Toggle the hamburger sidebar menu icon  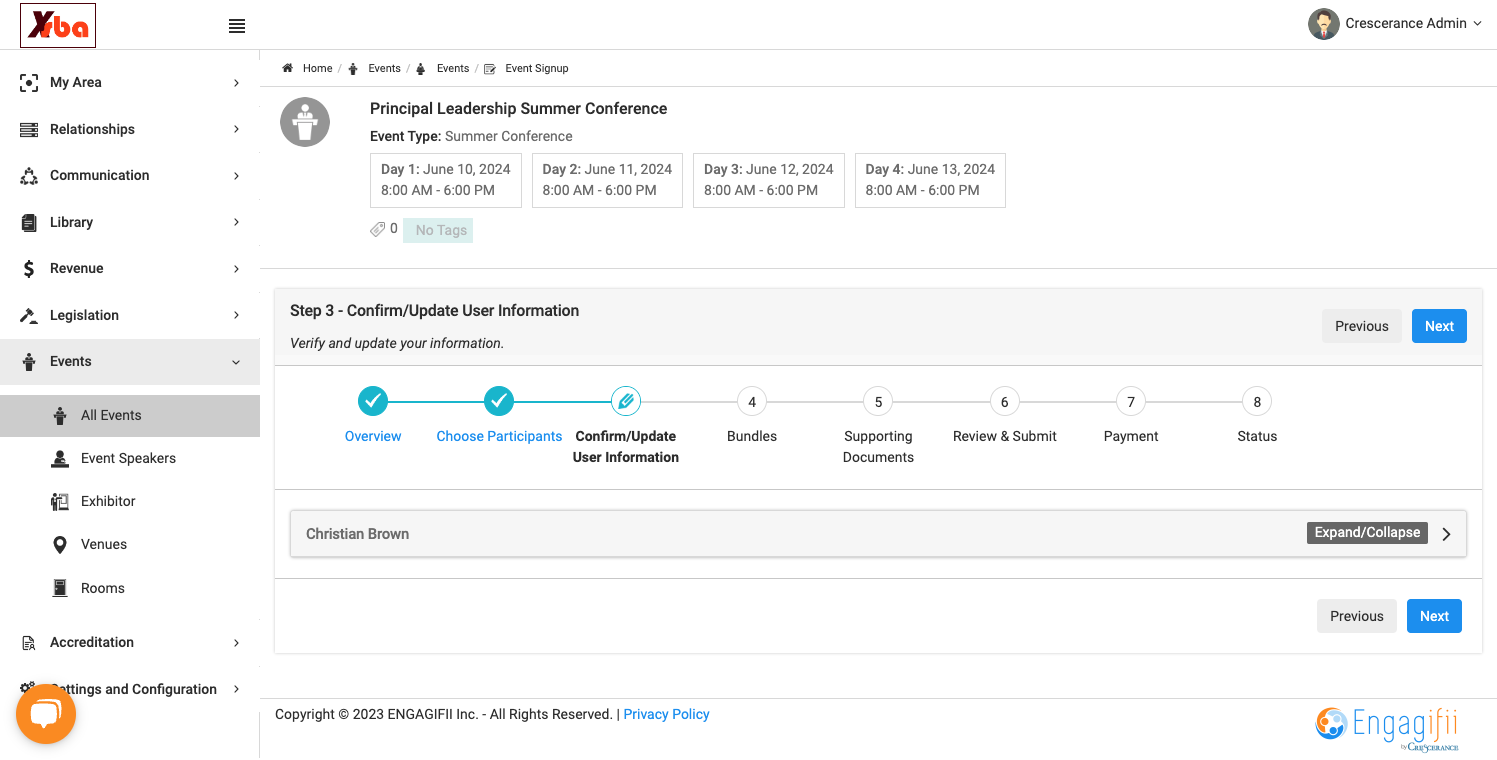(237, 27)
